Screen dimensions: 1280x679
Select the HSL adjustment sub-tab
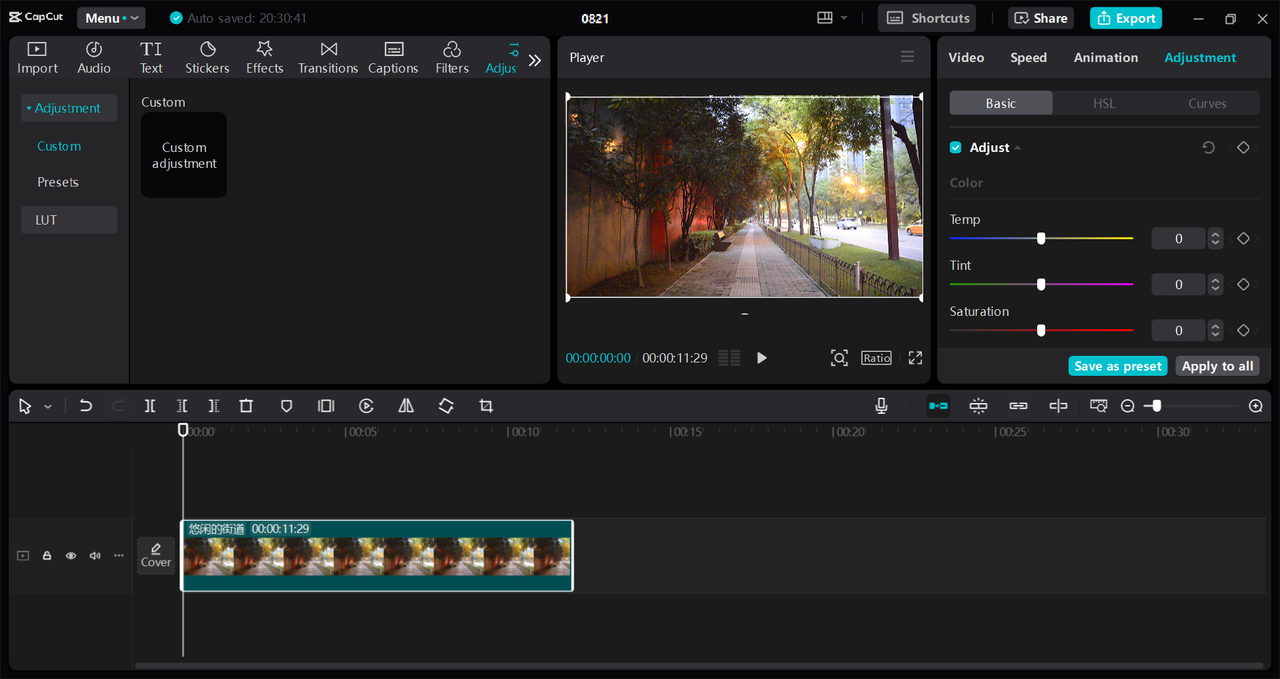1104,103
